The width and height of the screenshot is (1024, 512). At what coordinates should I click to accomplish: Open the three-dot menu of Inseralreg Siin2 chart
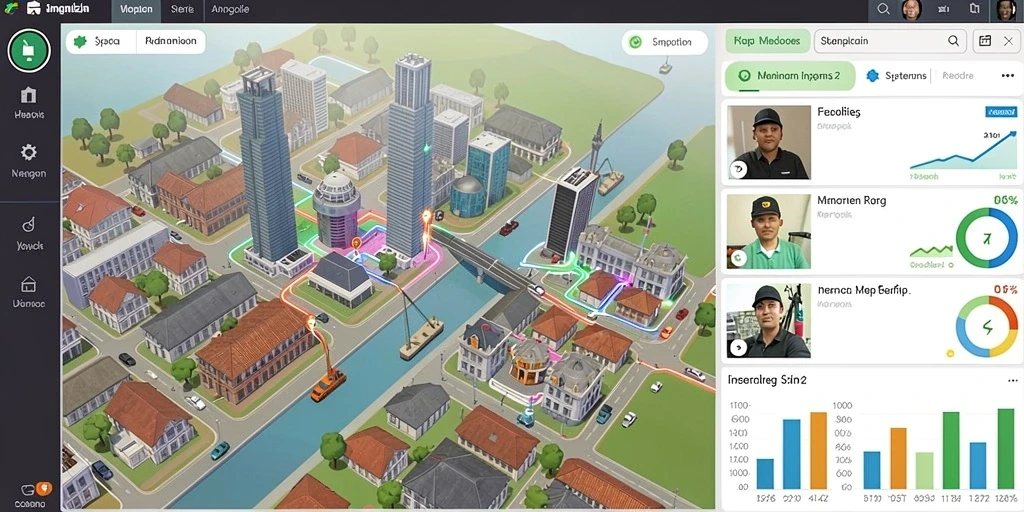coord(1012,380)
